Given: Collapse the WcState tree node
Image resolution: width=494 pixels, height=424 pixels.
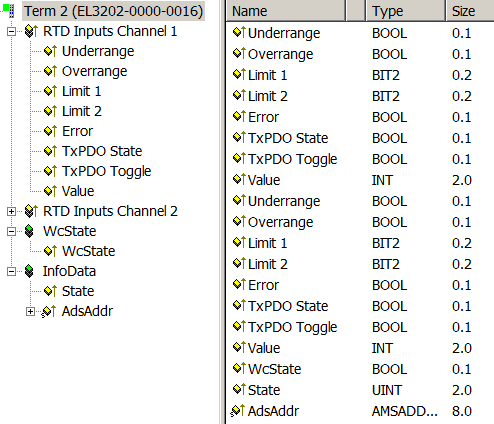Looking at the screenshot, I should (x=11, y=231).
